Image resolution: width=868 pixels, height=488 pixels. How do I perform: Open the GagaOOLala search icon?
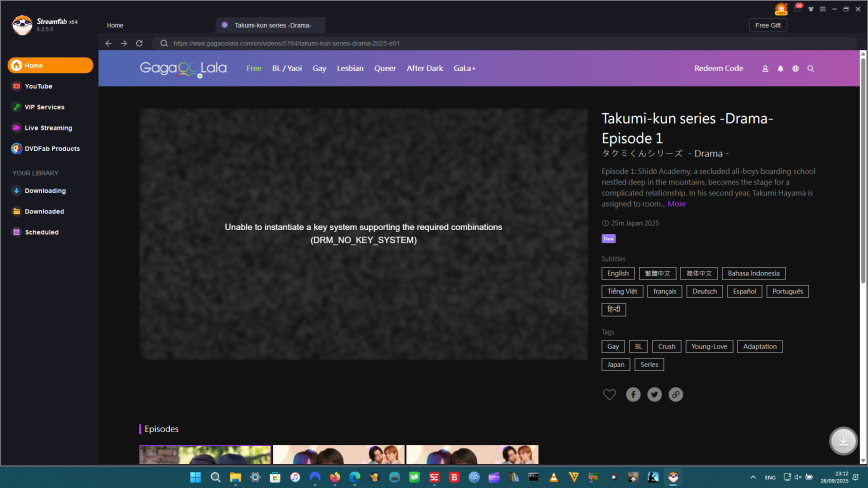[810, 69]
